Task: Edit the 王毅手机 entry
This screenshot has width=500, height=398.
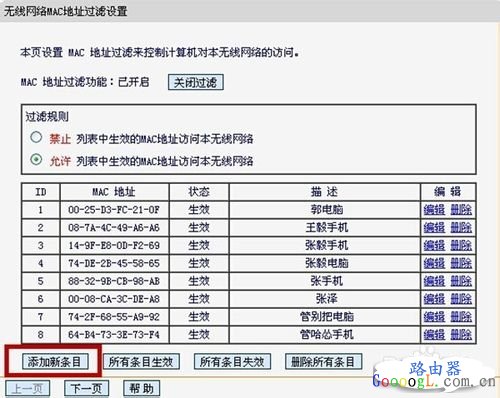Action: coord(434,228)
